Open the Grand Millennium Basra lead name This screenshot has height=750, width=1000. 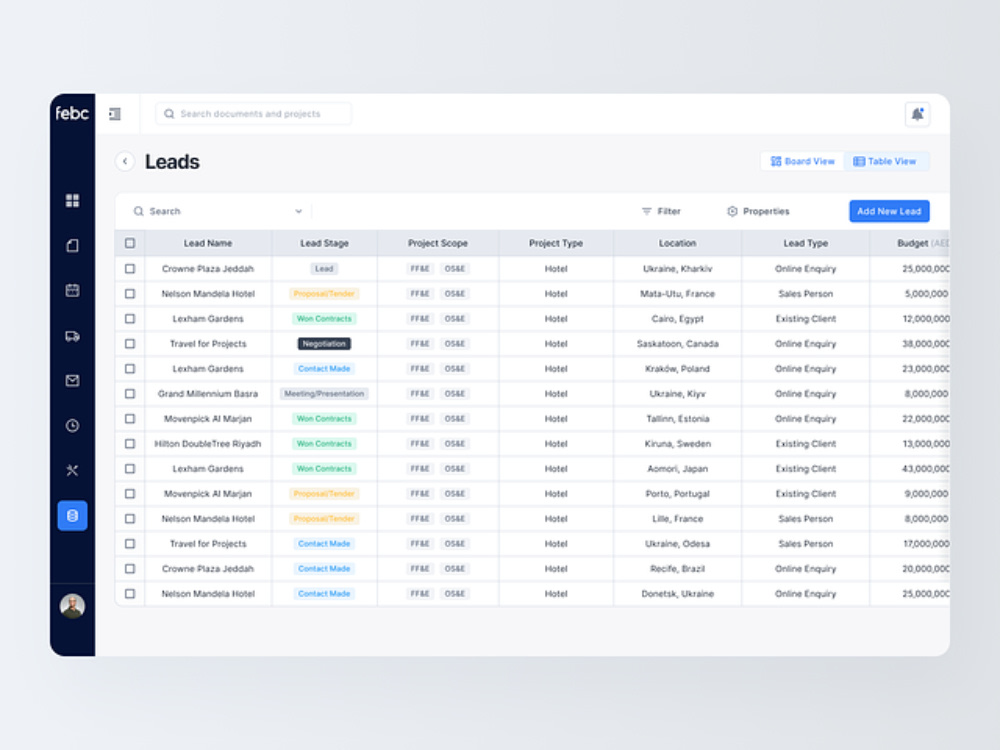tap(208, 393)
